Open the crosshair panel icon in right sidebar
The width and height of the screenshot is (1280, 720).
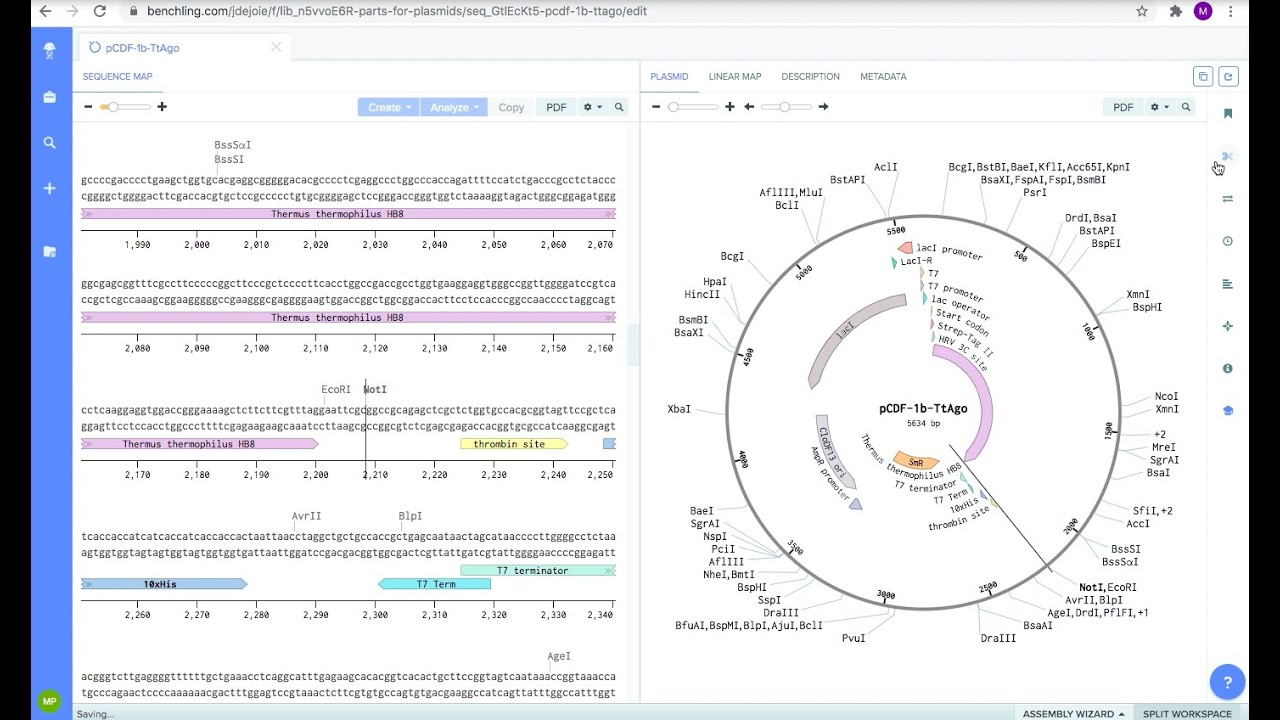[x=1228, y=326]
